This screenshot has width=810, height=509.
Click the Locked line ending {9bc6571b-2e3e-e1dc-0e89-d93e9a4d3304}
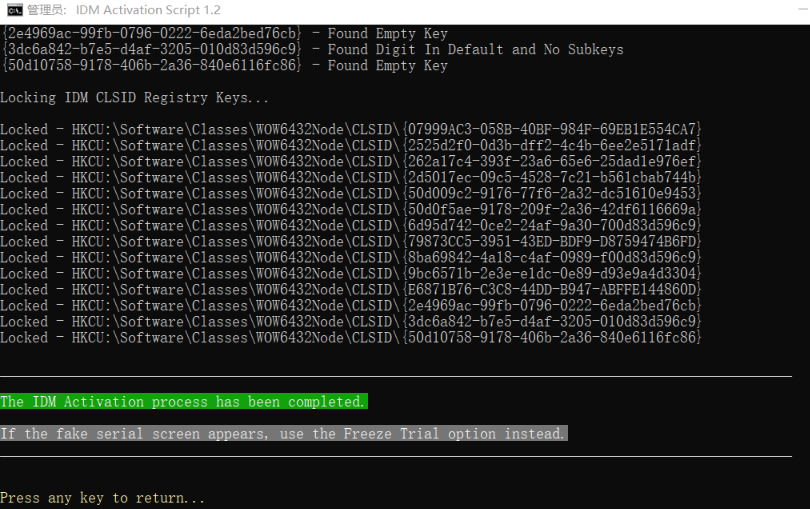pyautogui.click(x=351, y=273)
